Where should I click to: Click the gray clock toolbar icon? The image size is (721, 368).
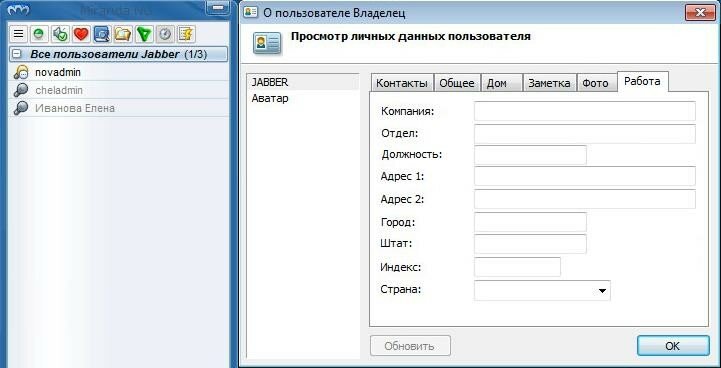tap(165, 34)
